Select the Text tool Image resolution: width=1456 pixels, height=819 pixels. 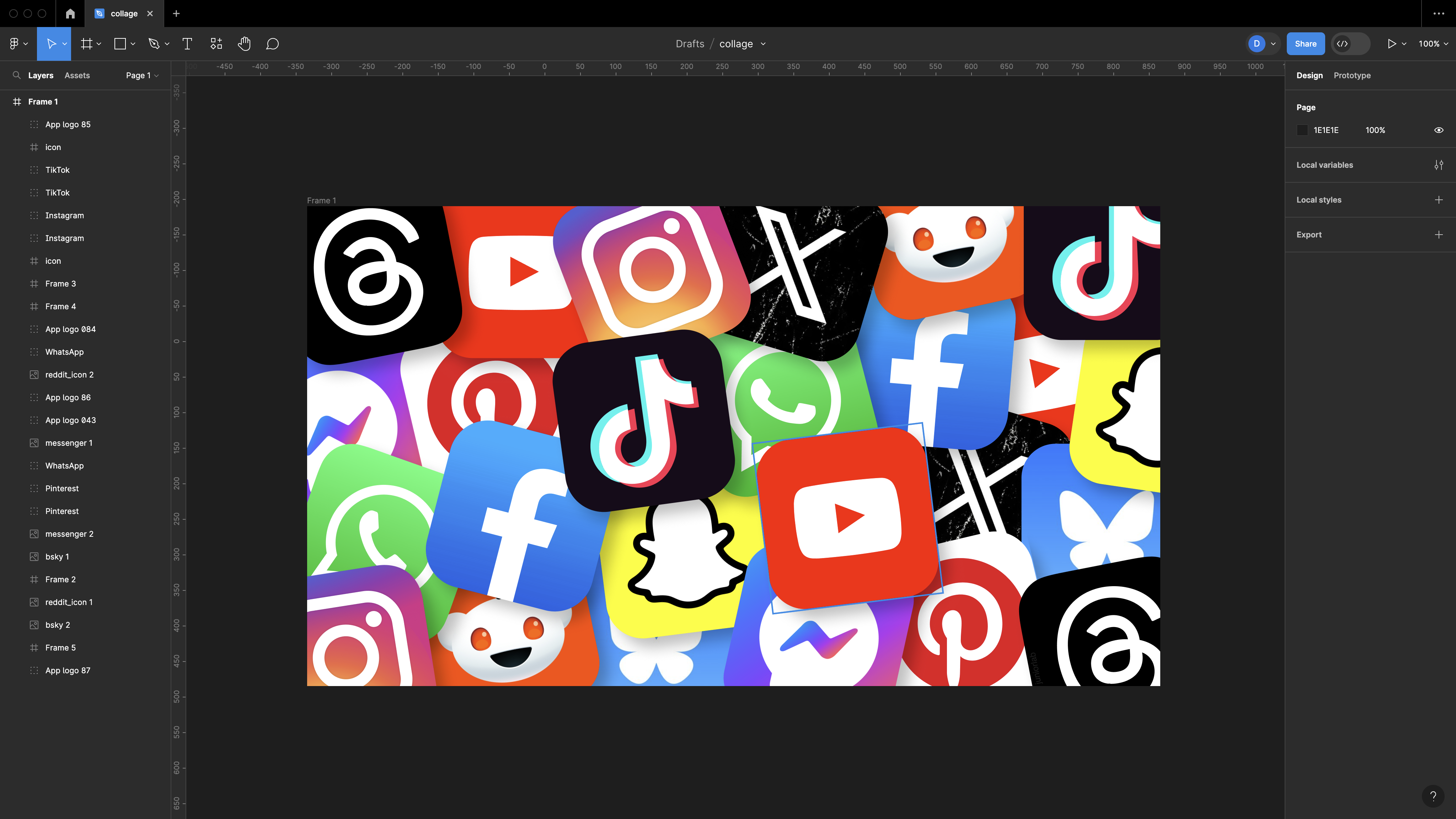(x=187, y=43)
